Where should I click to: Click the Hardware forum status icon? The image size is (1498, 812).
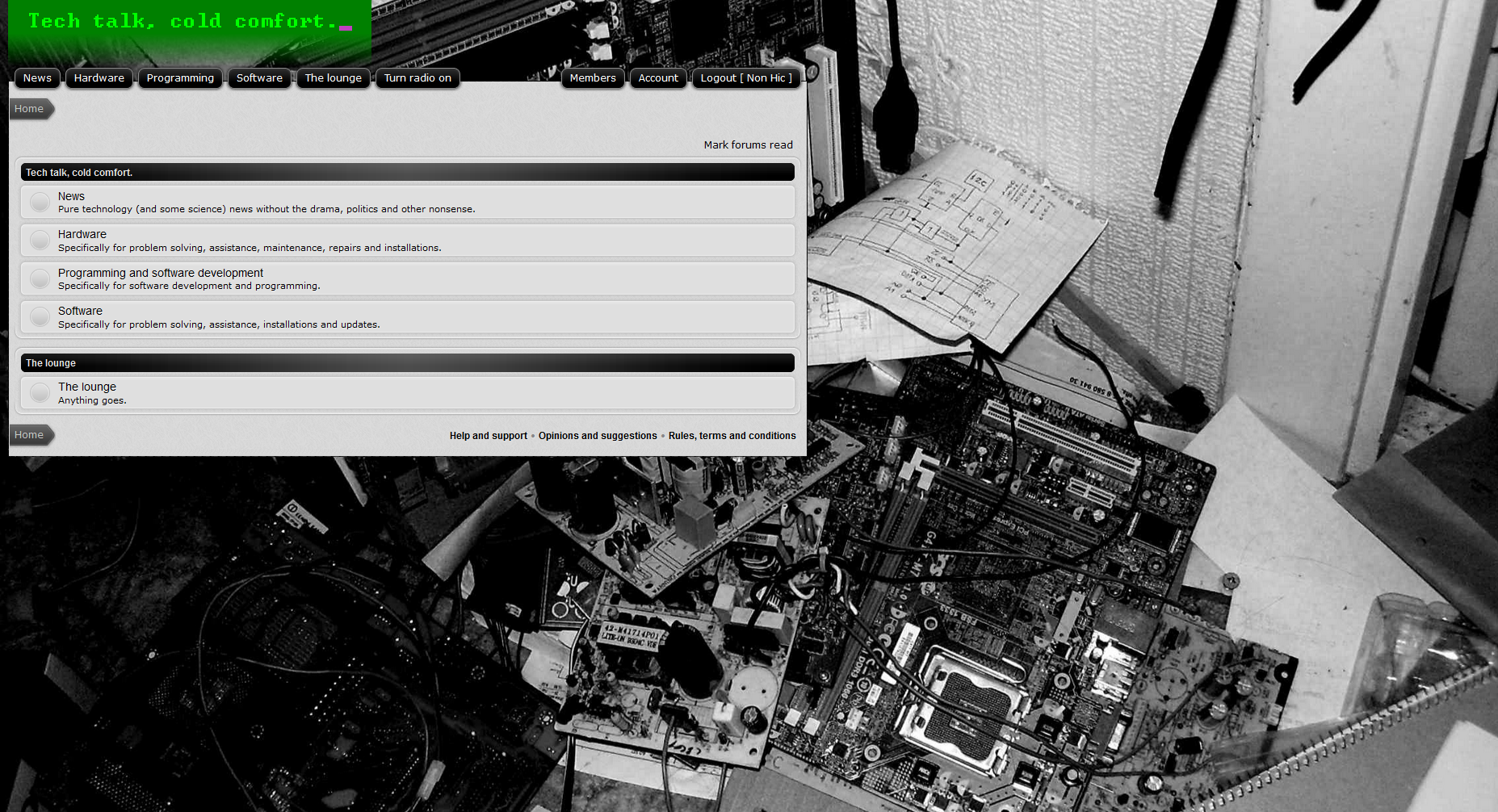coord(40,241)
